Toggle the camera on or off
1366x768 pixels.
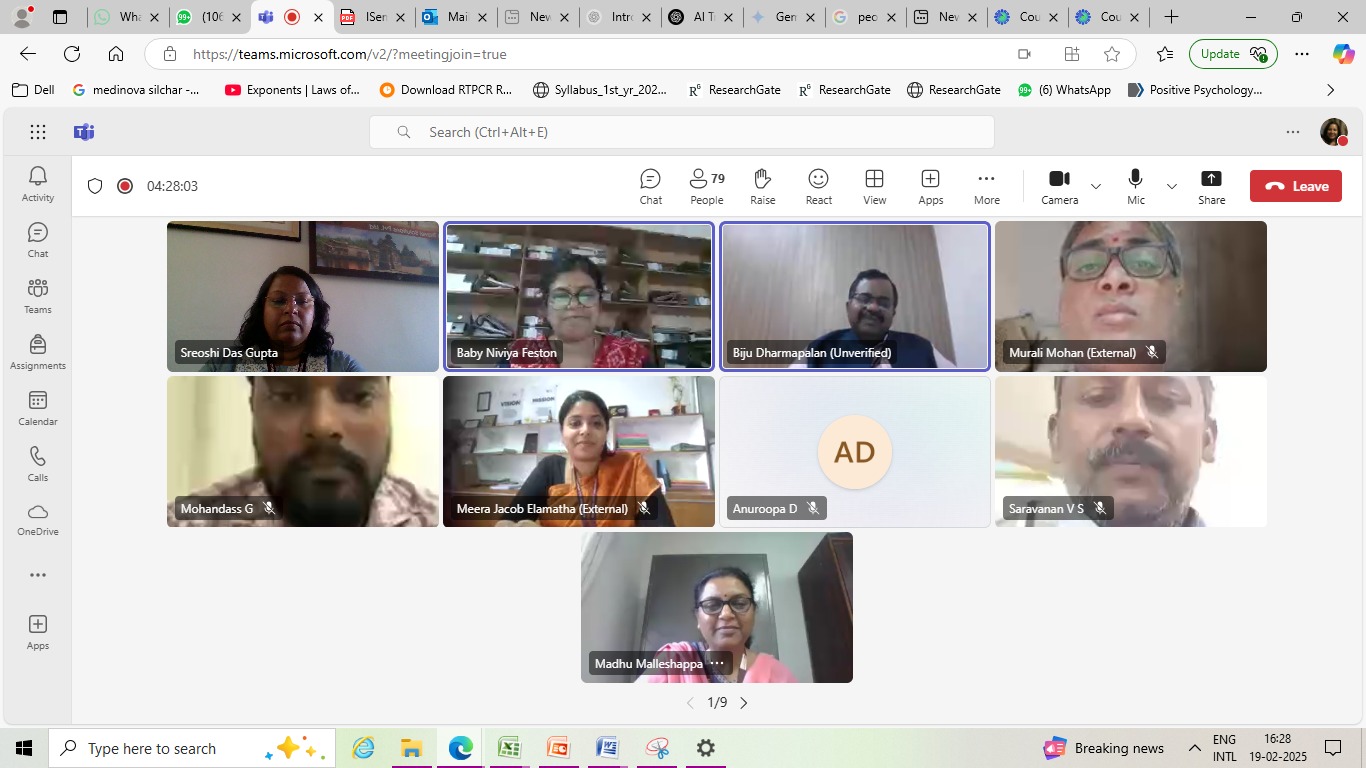point(1060,186)
